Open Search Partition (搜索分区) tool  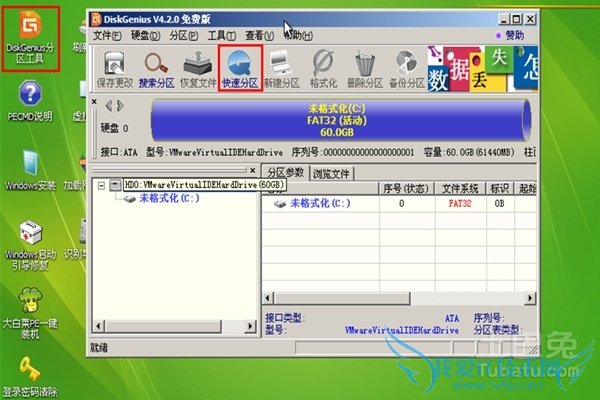(156, 69)
